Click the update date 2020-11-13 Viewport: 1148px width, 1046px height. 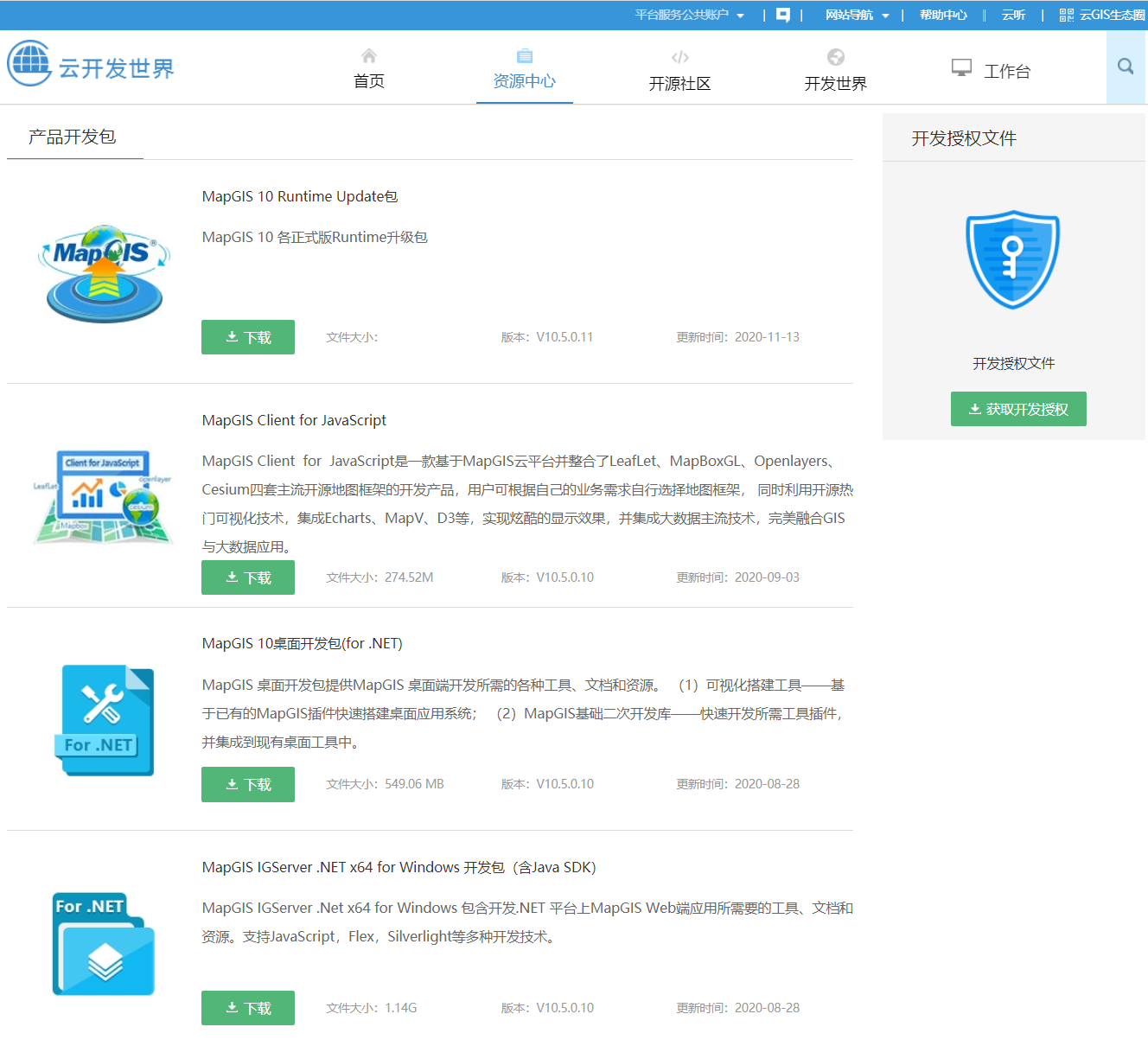tap(767, 337)
